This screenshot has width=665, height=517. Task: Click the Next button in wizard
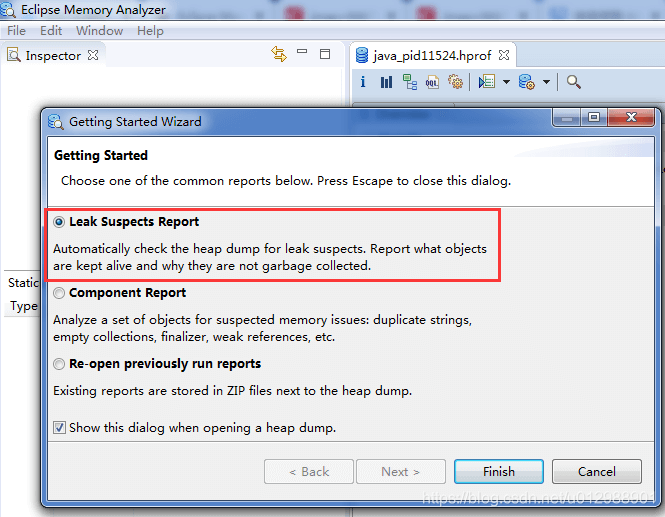pos(401,472)
